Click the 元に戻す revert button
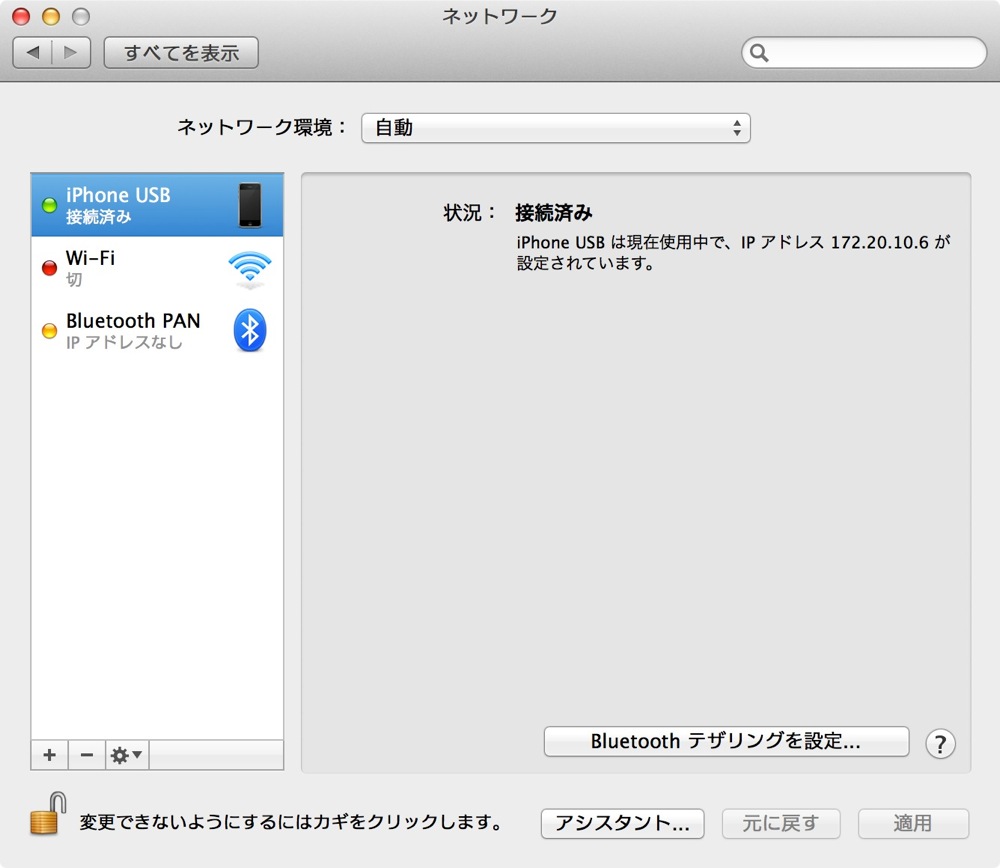Image resolution: width=1000 pixels, height=868 pixels. pos(781,823)
